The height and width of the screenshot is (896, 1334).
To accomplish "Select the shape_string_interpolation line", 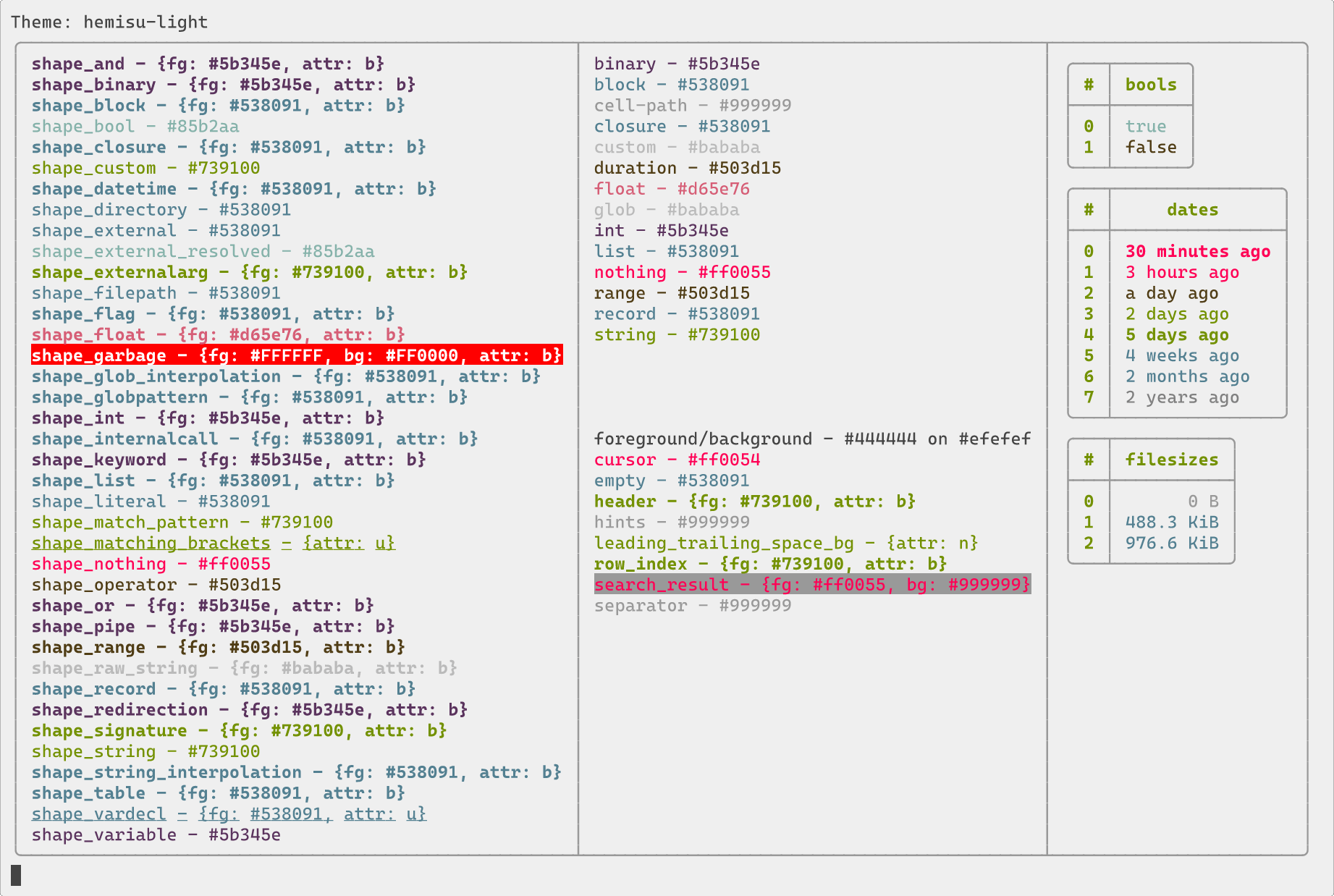I will click(x=297, y=772).
